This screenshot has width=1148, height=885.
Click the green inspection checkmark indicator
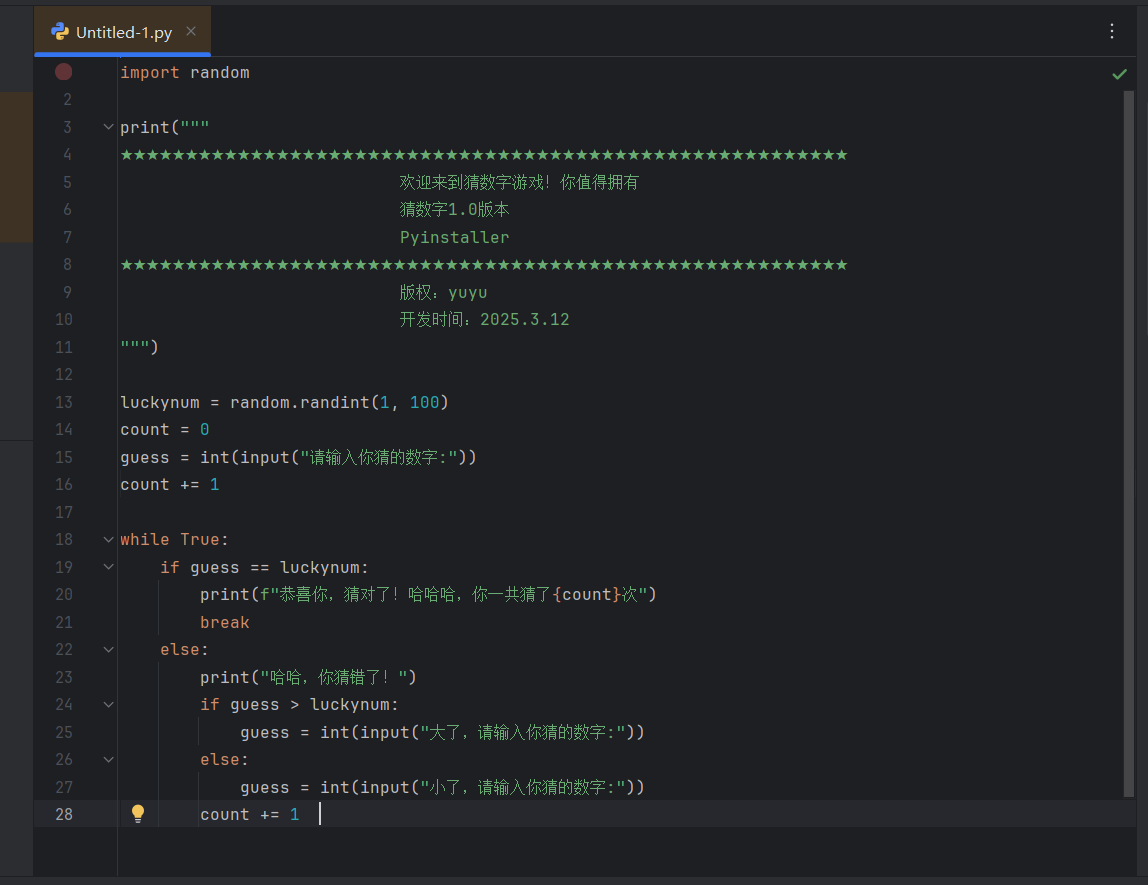pyautogui.click(x=1119, y=74)
